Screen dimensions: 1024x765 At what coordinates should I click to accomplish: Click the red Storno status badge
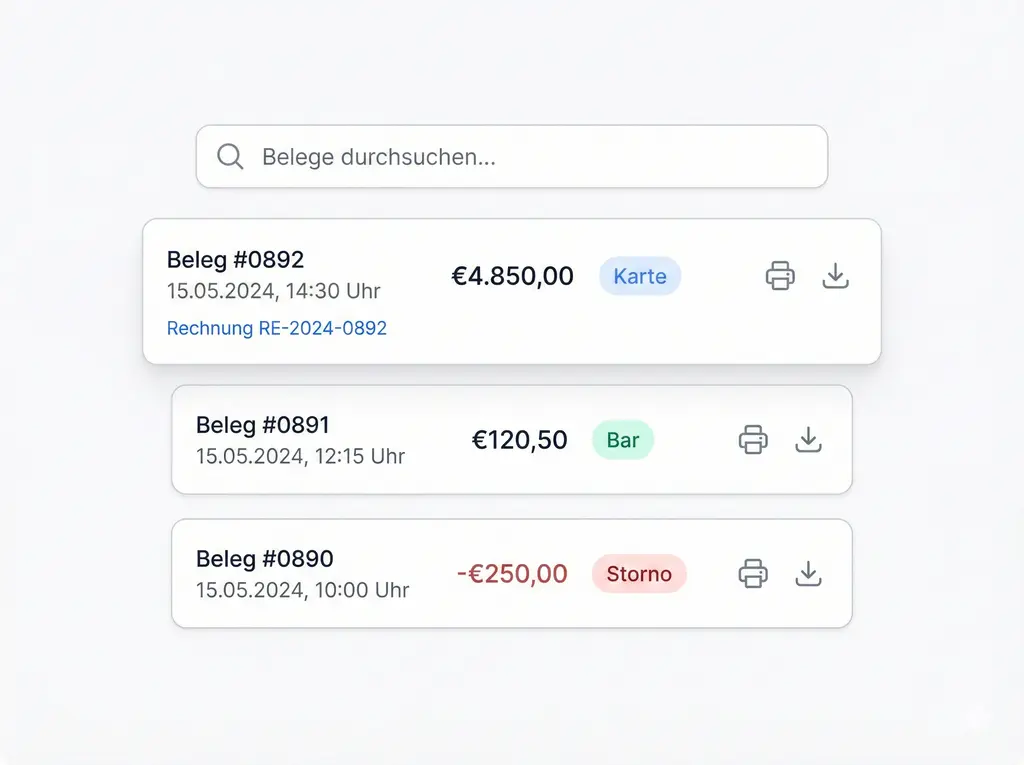639,574
